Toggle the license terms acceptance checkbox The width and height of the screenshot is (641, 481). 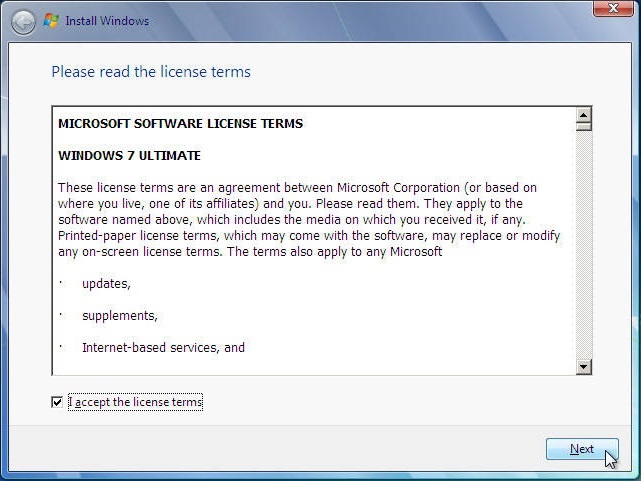click(57, 402)
